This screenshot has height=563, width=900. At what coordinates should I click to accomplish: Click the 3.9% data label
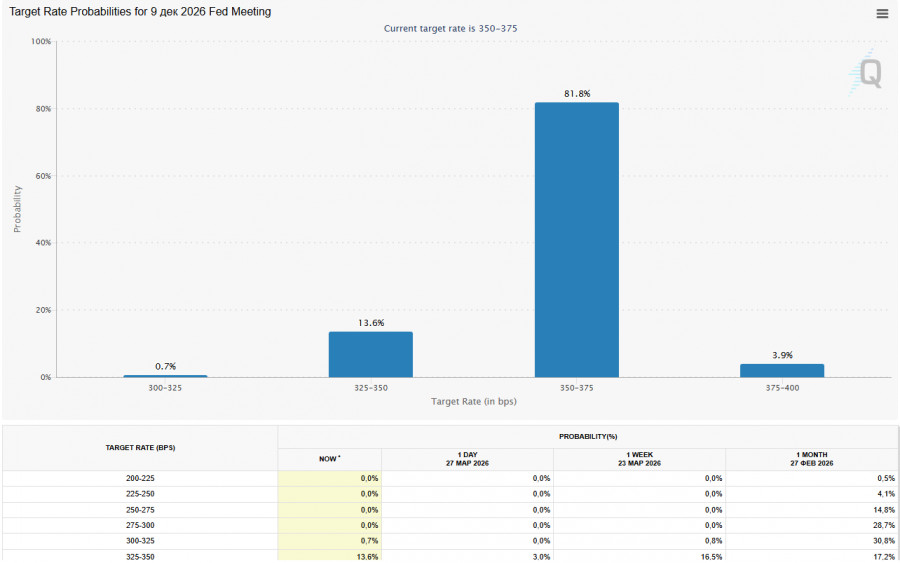click(x=782, y=355)
